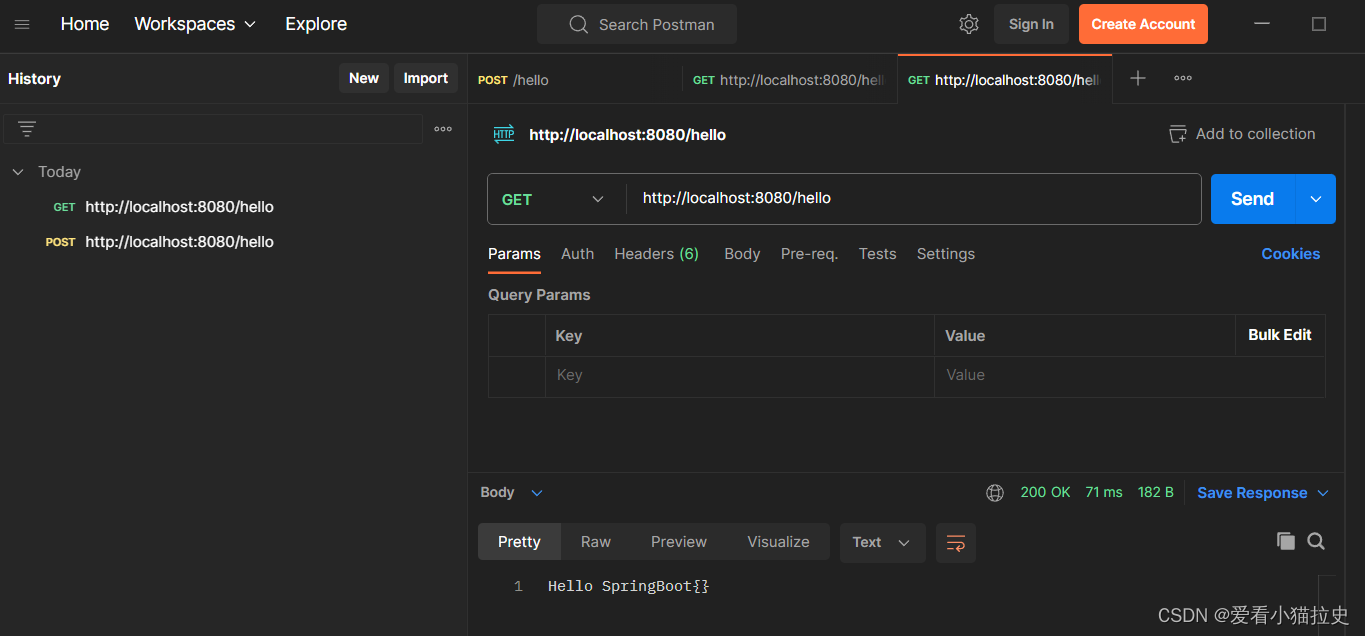Collapse the Today group in History
1365x636 pixels.
pos(17,171)
